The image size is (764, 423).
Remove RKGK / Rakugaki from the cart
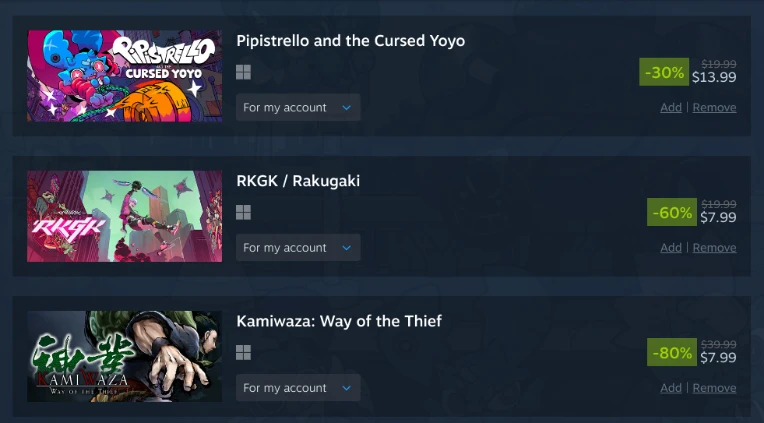[x=714, y=248]
